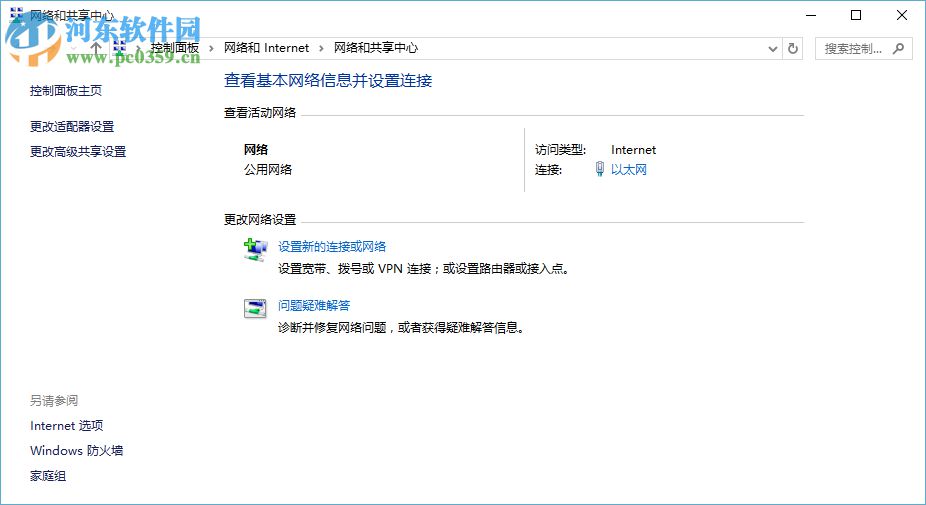Click the 查看基本网络信息并设置连接 heading
The width and height of the screenshot is (926, 505).
click(x=328, y=81)
